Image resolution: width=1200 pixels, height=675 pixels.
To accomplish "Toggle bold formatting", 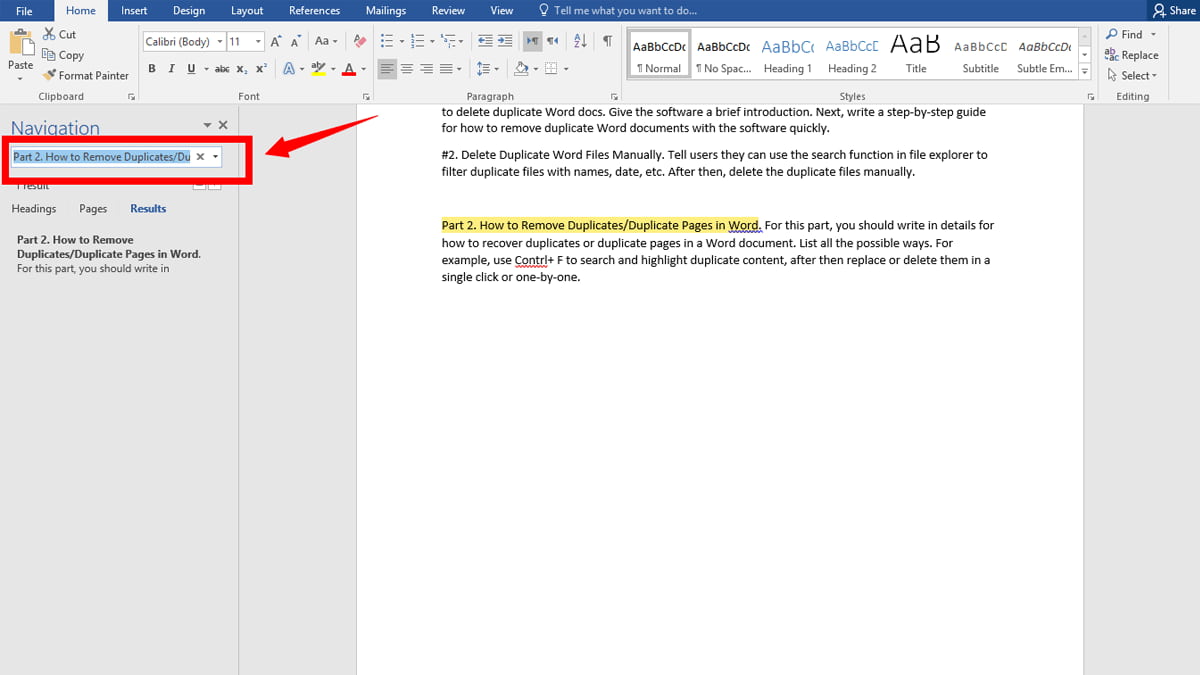I will [x=152, y=69].
